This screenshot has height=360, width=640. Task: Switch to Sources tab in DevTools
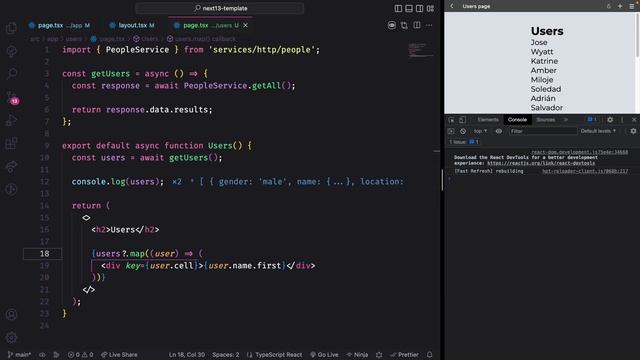click(546, 120)
